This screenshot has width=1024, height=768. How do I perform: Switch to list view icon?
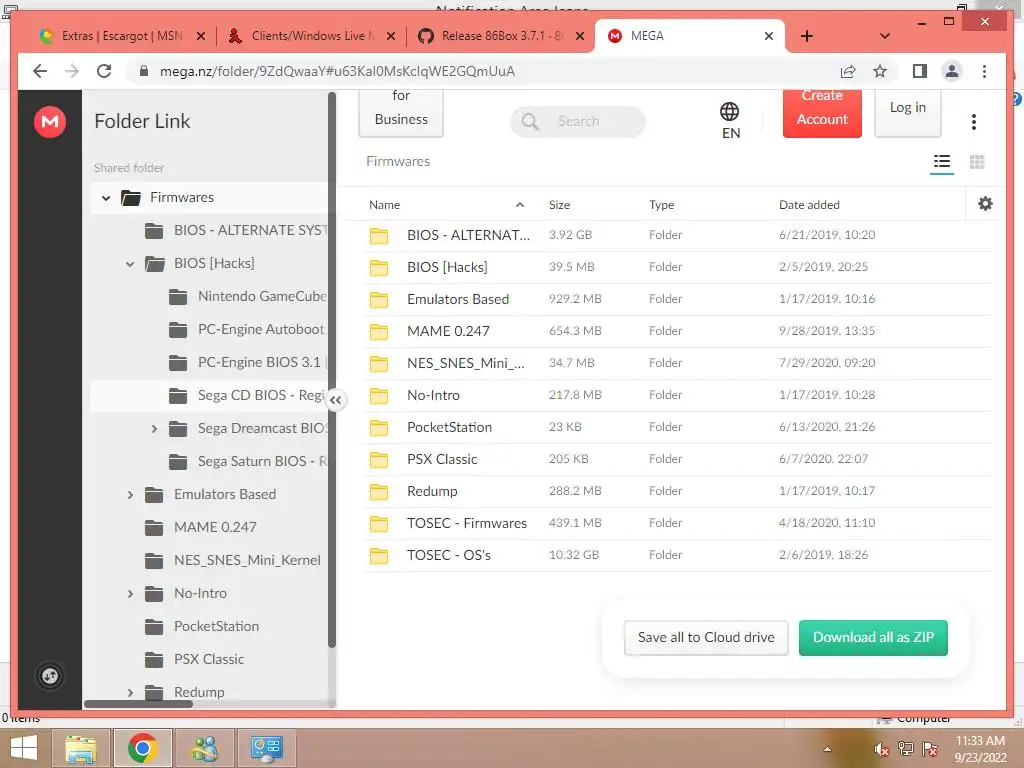point(942,161)
